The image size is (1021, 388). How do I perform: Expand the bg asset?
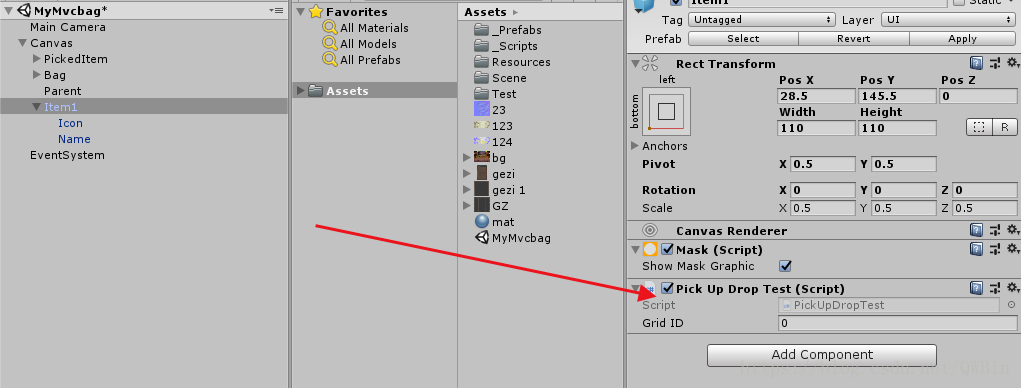click(466, 158)
